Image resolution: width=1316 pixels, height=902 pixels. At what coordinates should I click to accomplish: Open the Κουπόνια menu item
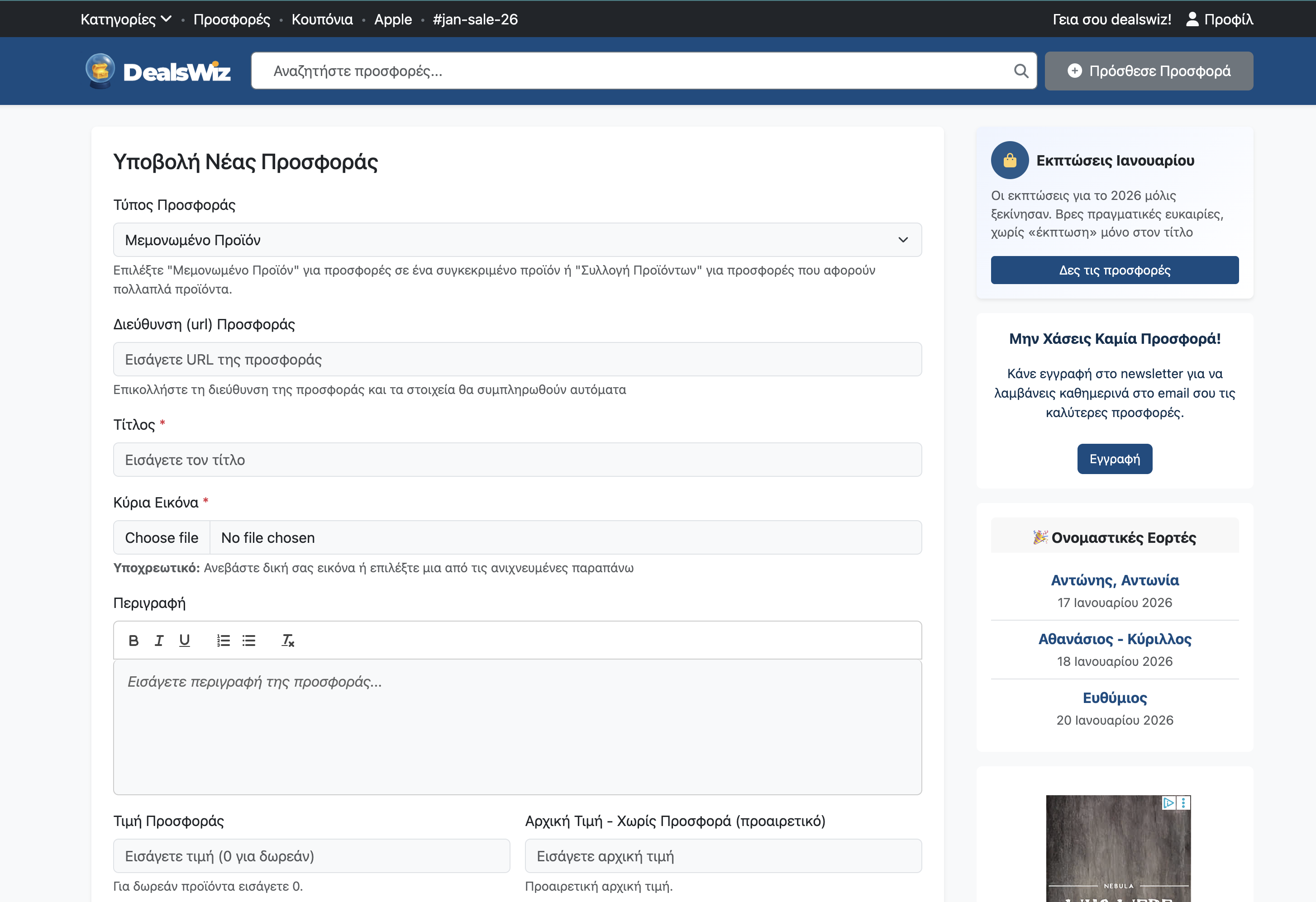[322, 19]
